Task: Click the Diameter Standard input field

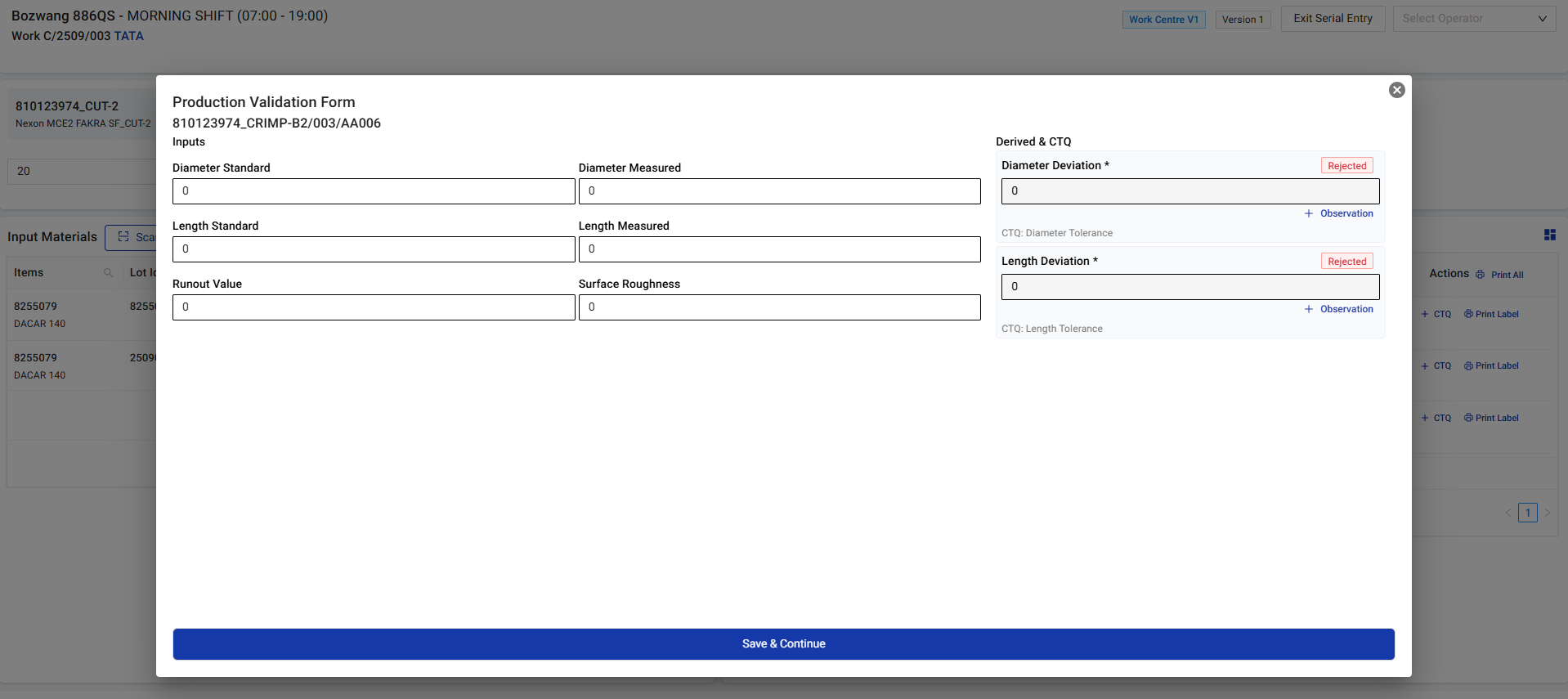Action: coord(374,191)
